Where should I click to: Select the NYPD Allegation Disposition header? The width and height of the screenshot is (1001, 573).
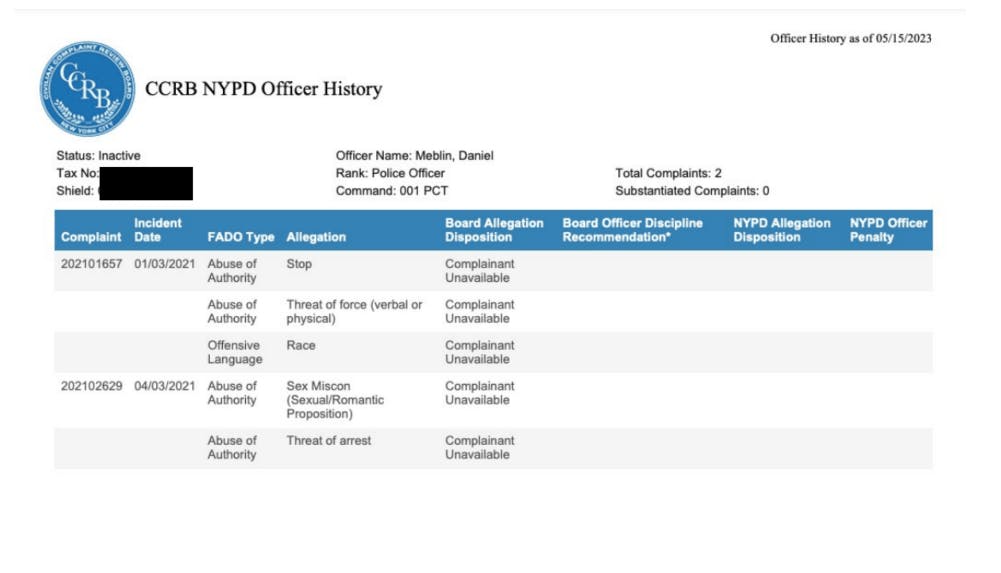click(781, 230)
